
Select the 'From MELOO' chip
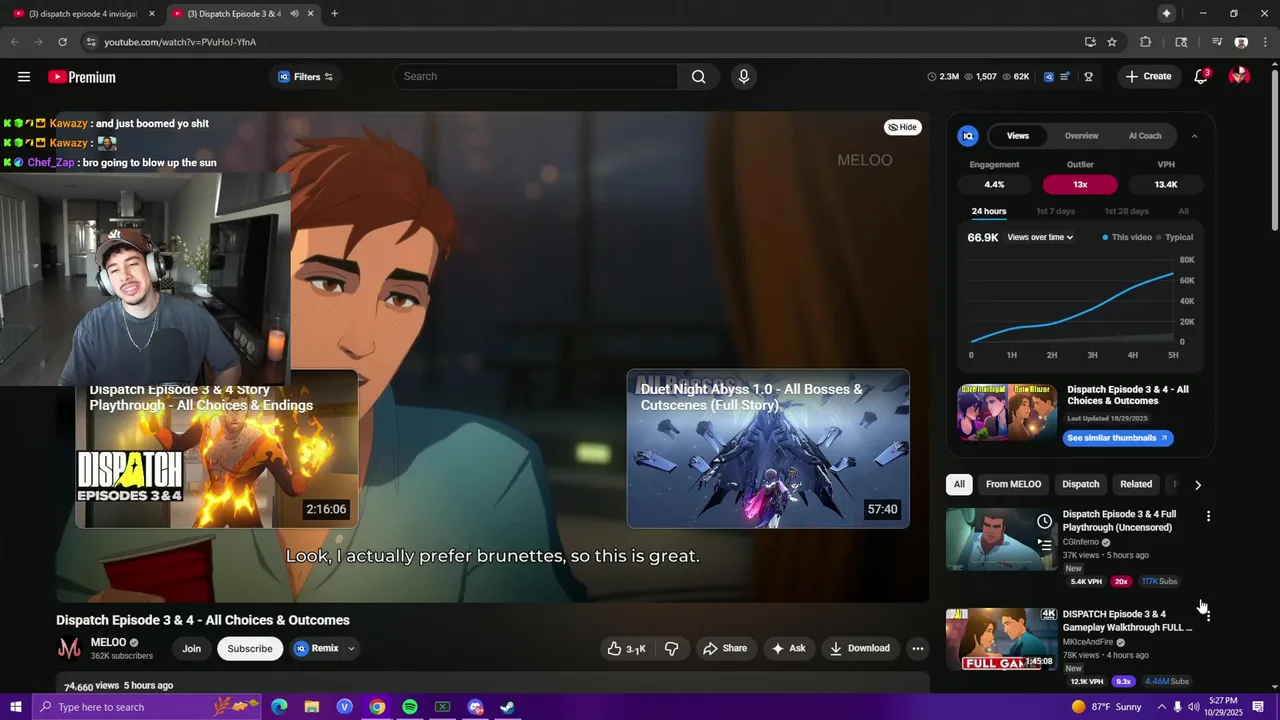click(x=1013, y=484)
